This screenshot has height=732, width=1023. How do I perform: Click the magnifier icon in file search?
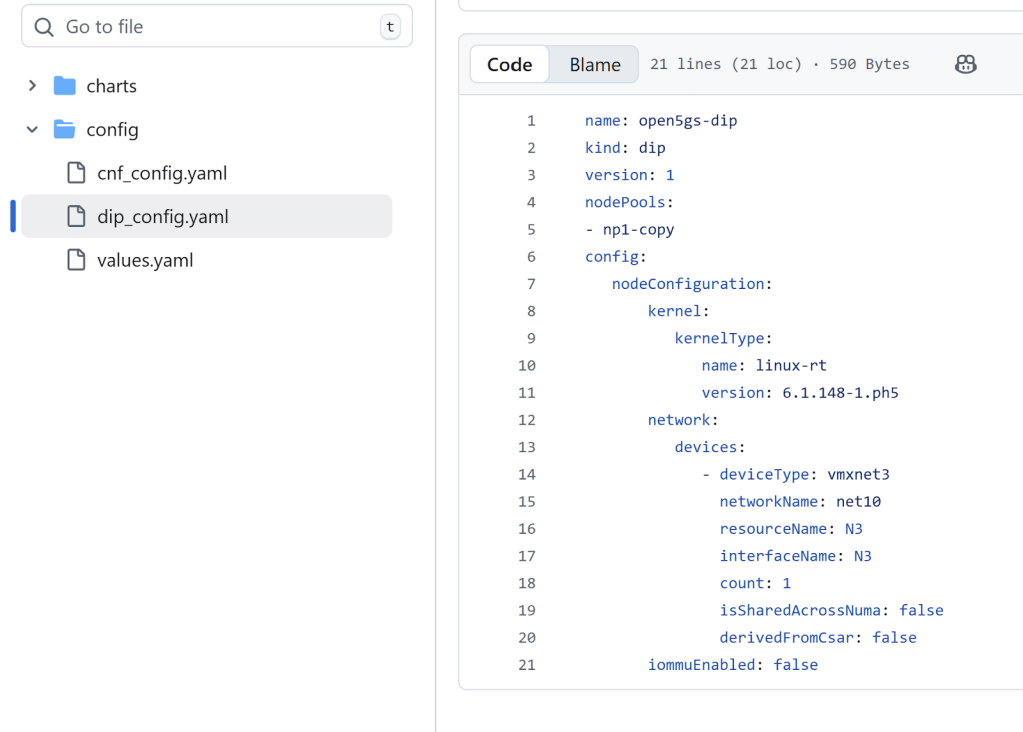coord(44,27)
